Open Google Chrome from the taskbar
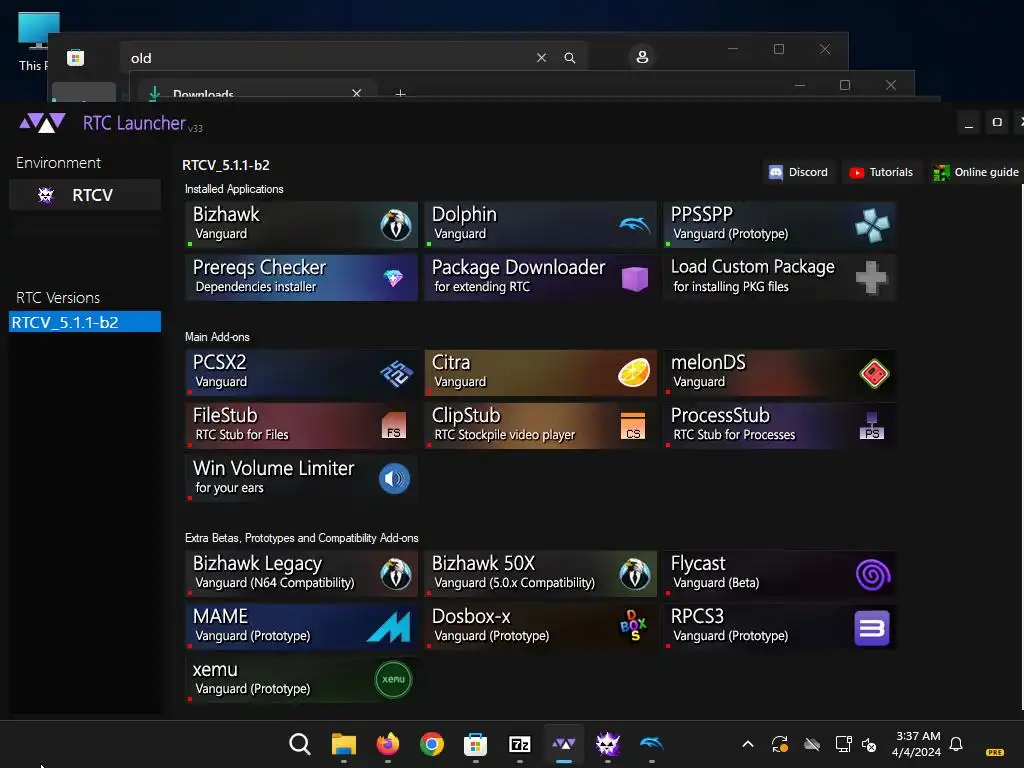This screenshot has height=768, width=1024. point(432,744)
